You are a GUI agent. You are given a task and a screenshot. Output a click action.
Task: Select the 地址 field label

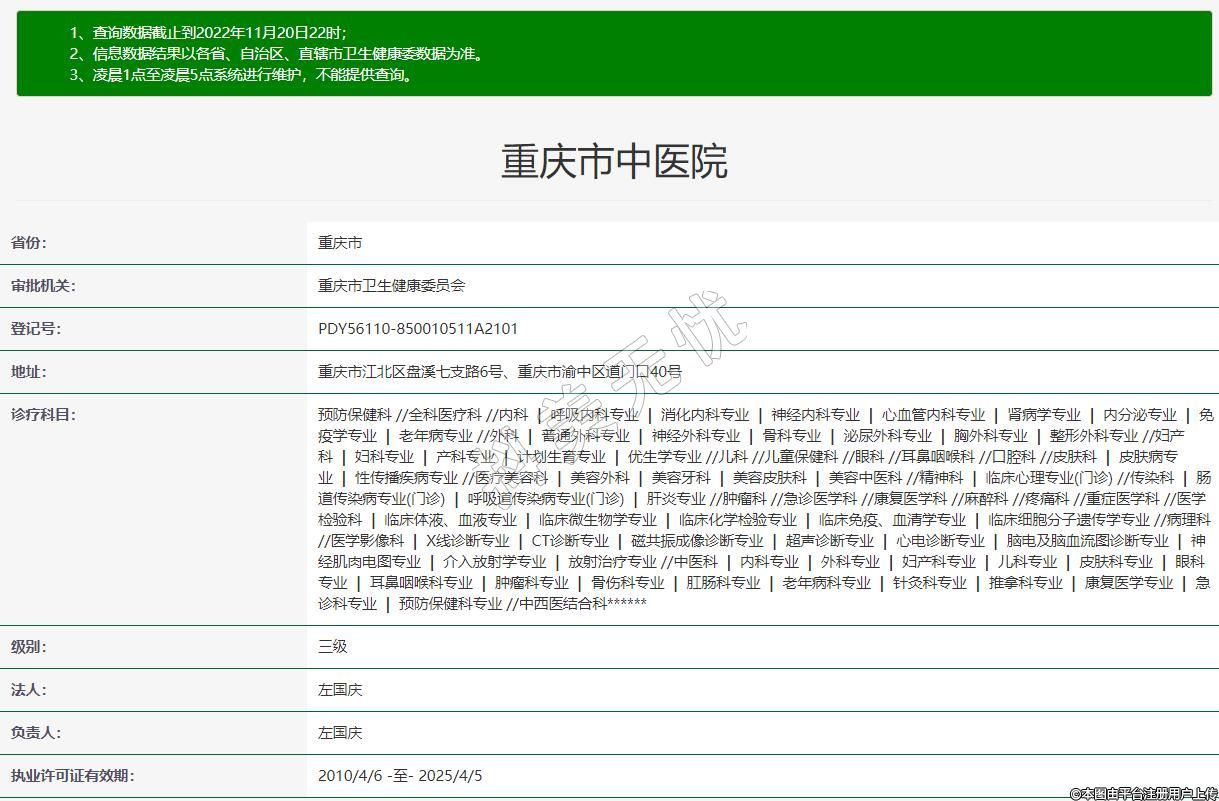(x=29, y=371)
